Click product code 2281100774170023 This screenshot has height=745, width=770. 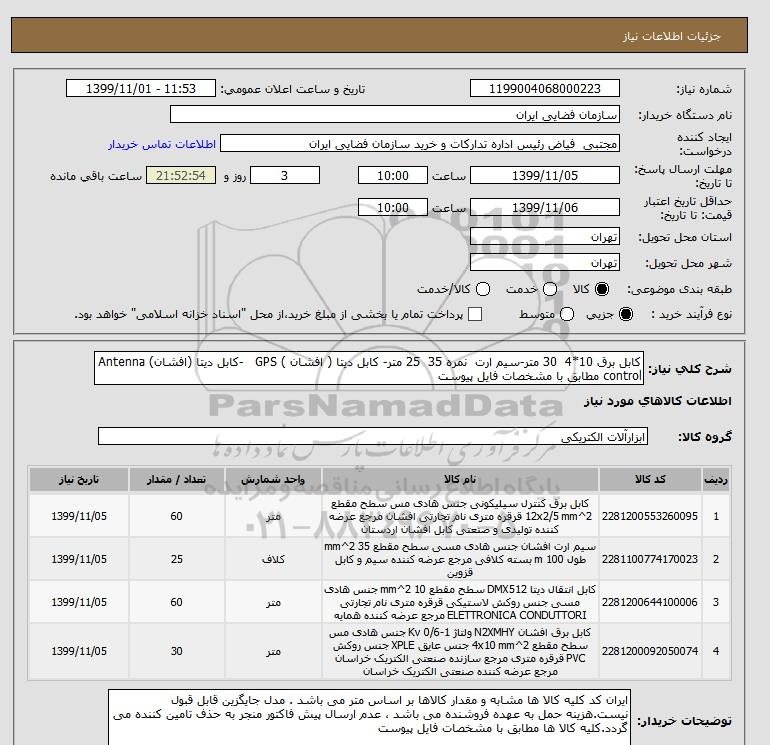click(650, 559)
